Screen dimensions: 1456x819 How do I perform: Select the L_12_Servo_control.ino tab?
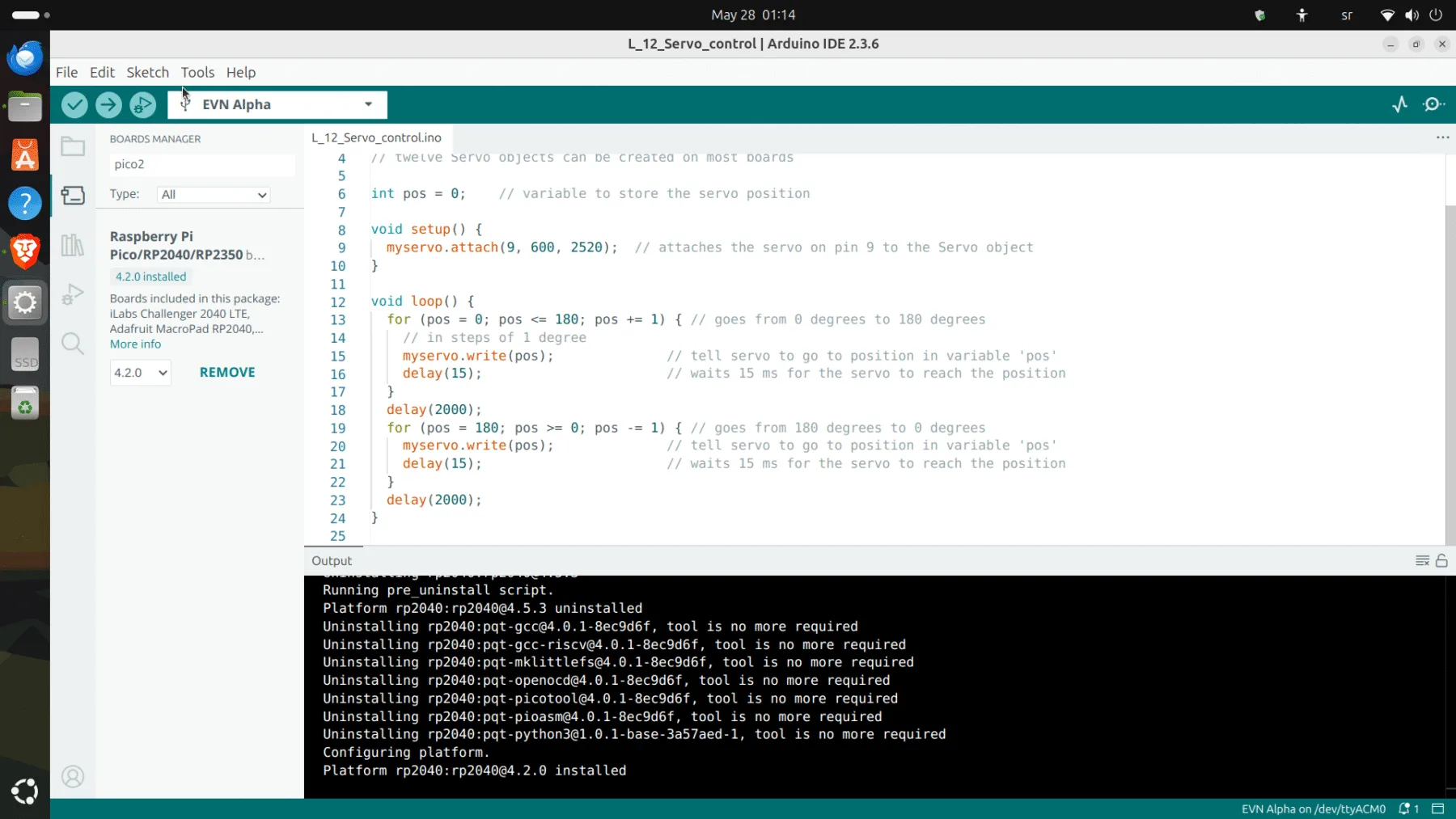tap(377, 137)
